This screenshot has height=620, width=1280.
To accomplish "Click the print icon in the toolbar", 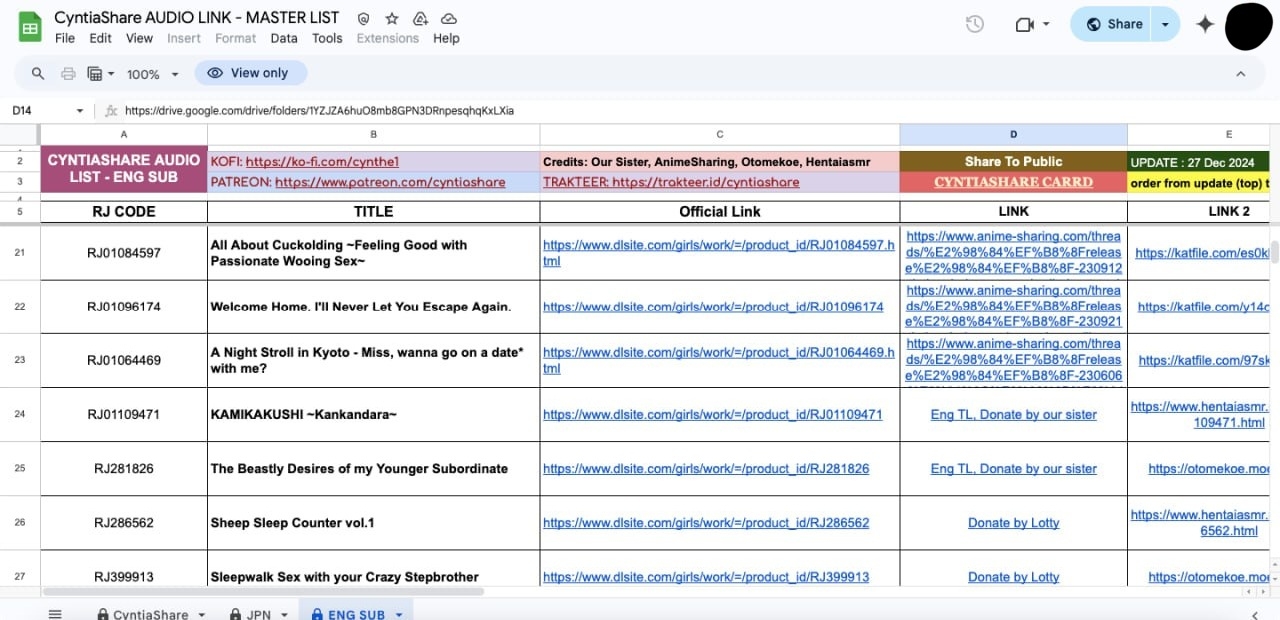I will pyautogui.click(x=68, y=73).
